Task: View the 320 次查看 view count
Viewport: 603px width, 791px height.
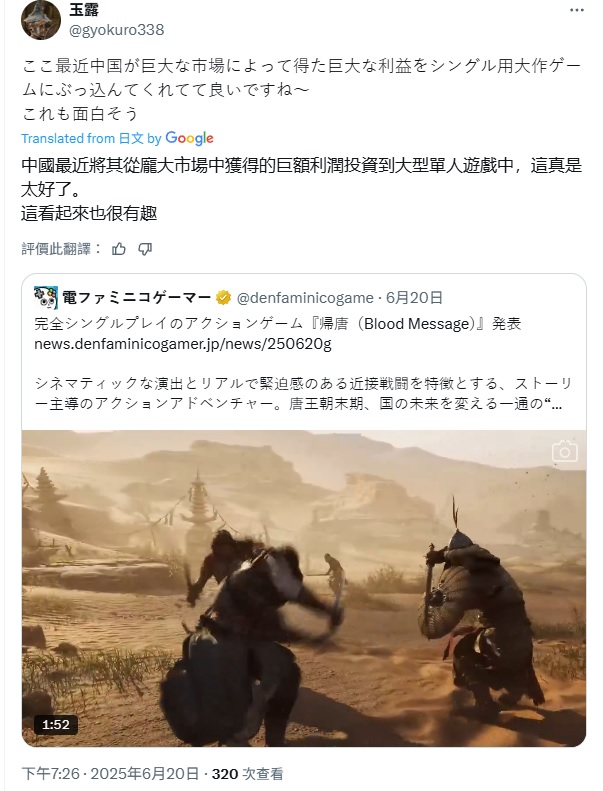Action: tap(247, 773)
